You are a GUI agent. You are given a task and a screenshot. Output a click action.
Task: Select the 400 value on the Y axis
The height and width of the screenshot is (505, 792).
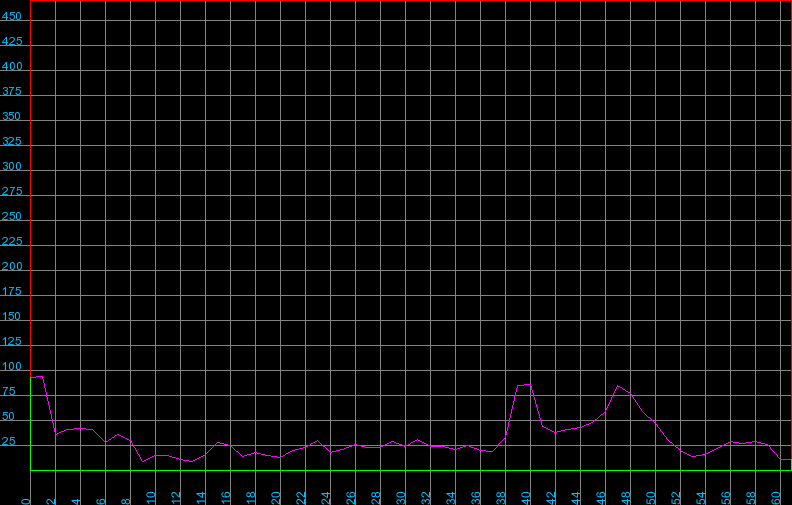coord(12,66)
